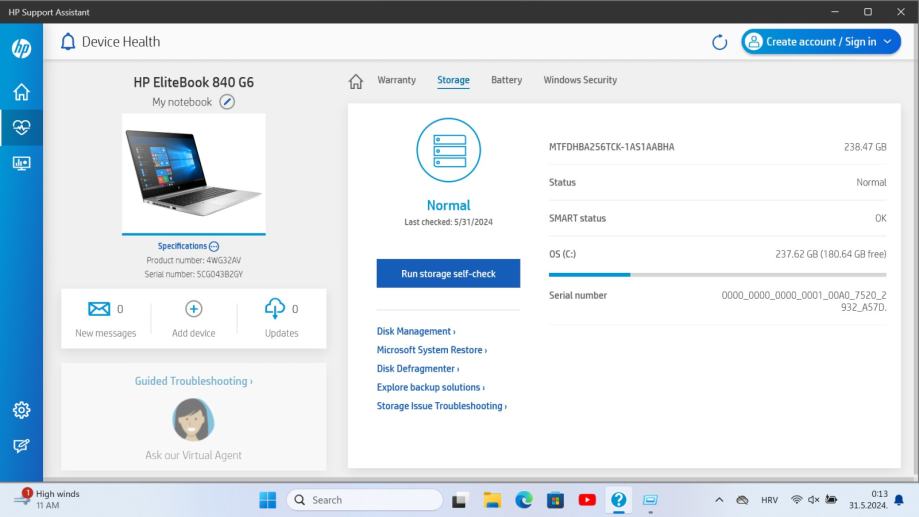Viewport: 919px width, 517px height.
Task: Check Updates cloud download icon
Action: (275, 309)
